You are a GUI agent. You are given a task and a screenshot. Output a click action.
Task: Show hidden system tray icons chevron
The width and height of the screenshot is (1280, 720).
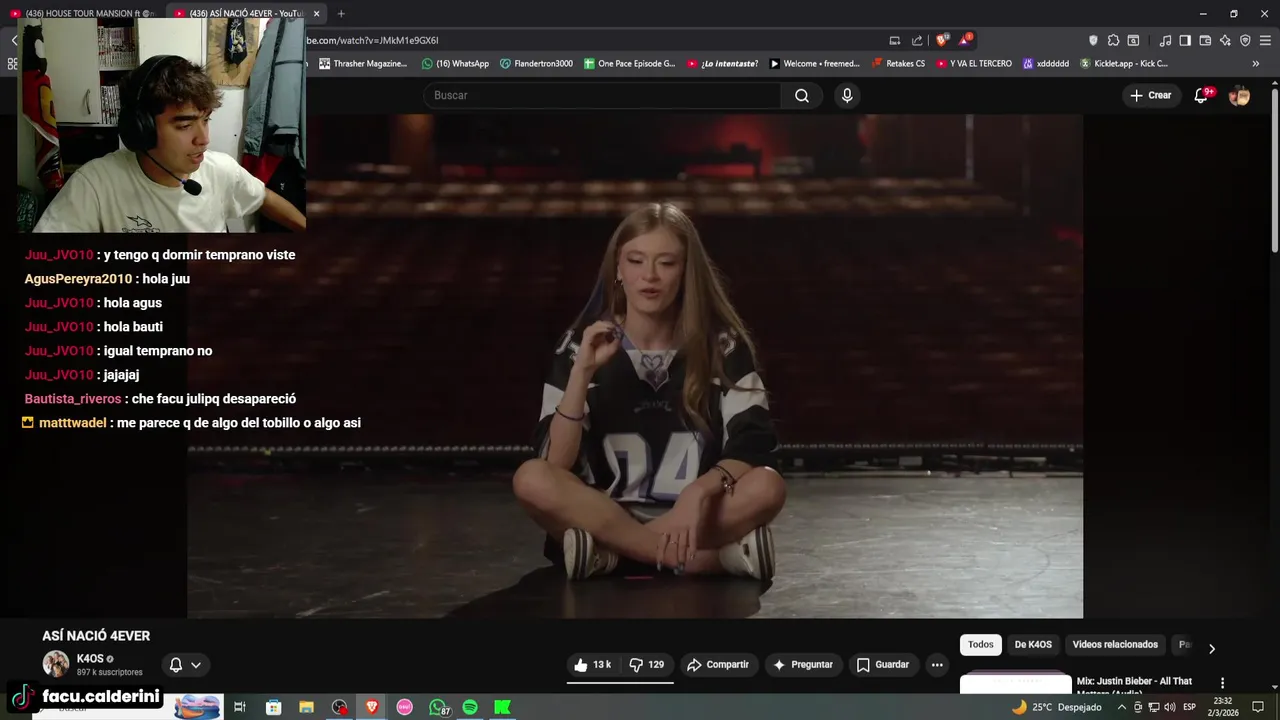pos(1121,707)
